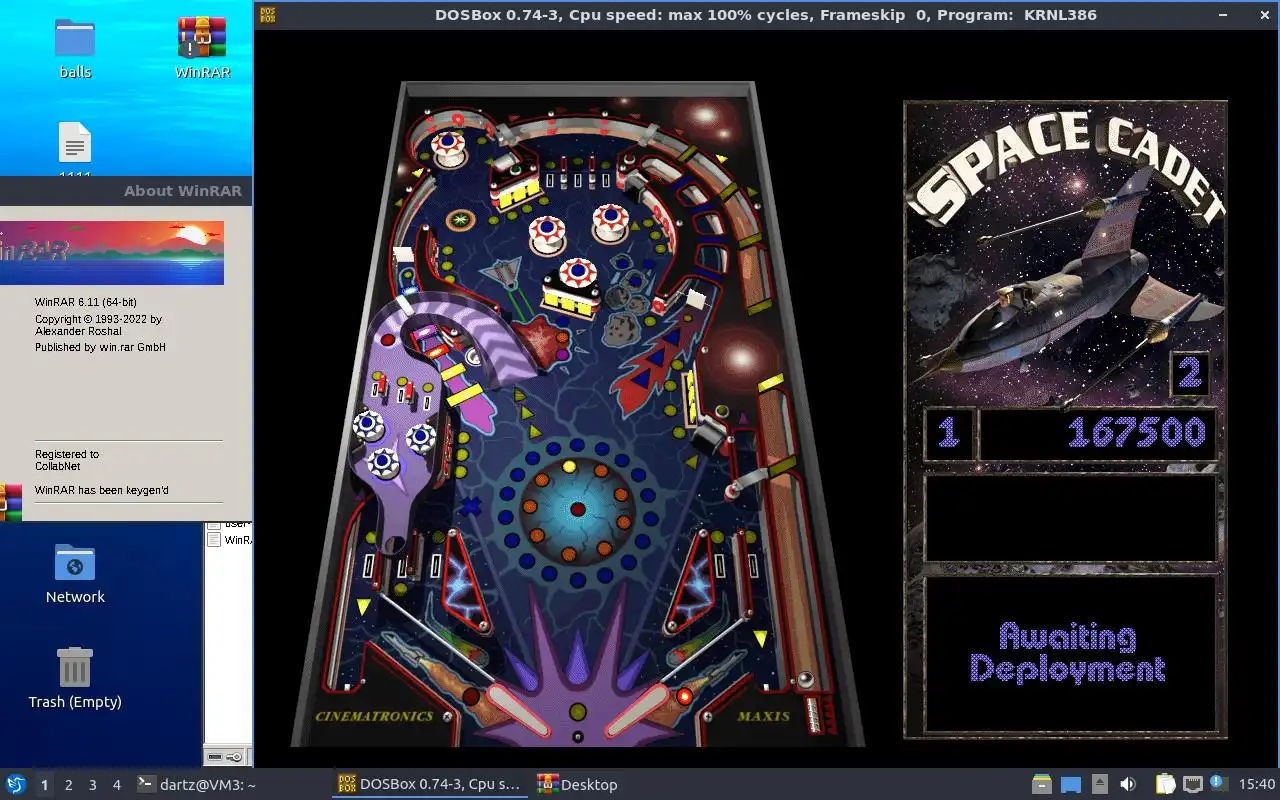Image resolution: width=1280 pixels, height=800 pixels.
Task: Click the blue square tray icon
Action: click(1071, 785)
